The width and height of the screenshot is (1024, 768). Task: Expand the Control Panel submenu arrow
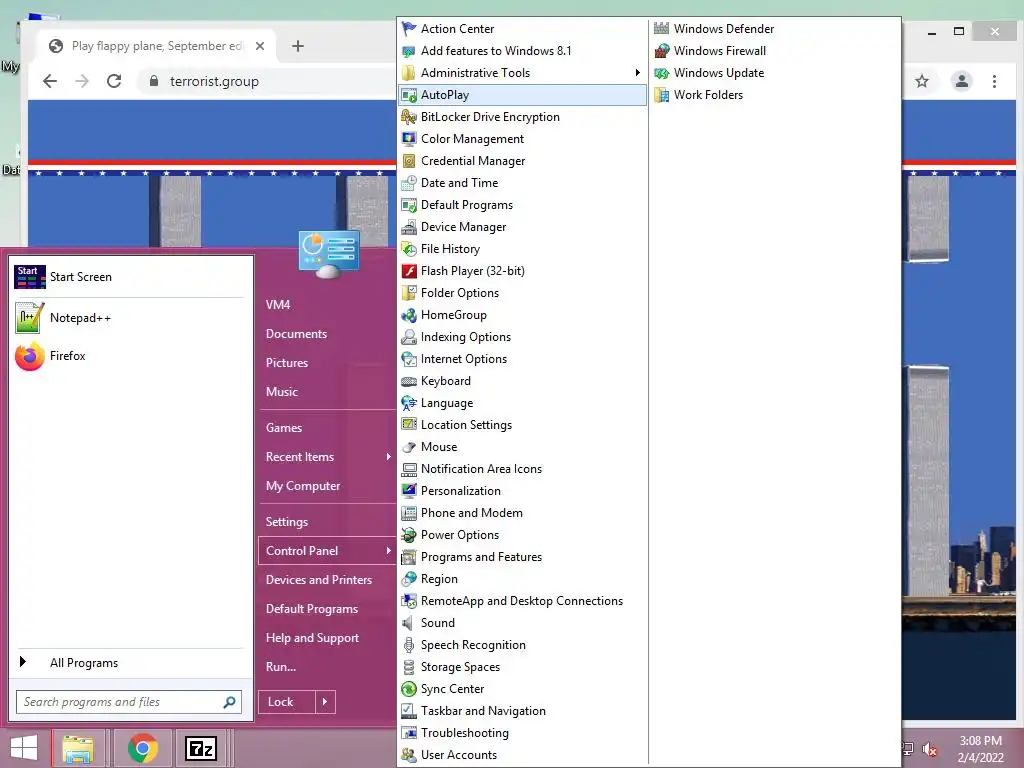pyautogui.click(x=389, y=551)
